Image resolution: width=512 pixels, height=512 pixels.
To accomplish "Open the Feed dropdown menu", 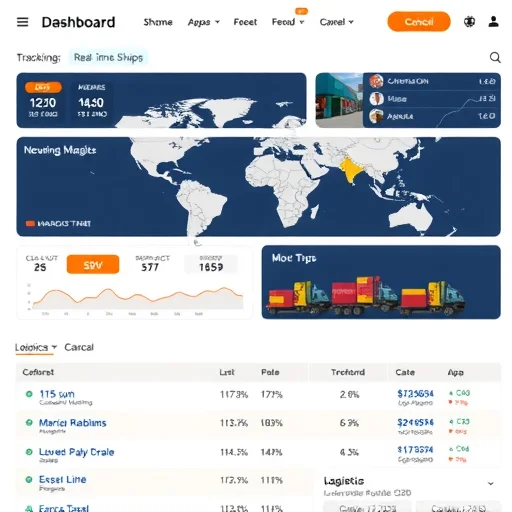I will [288, 22].
